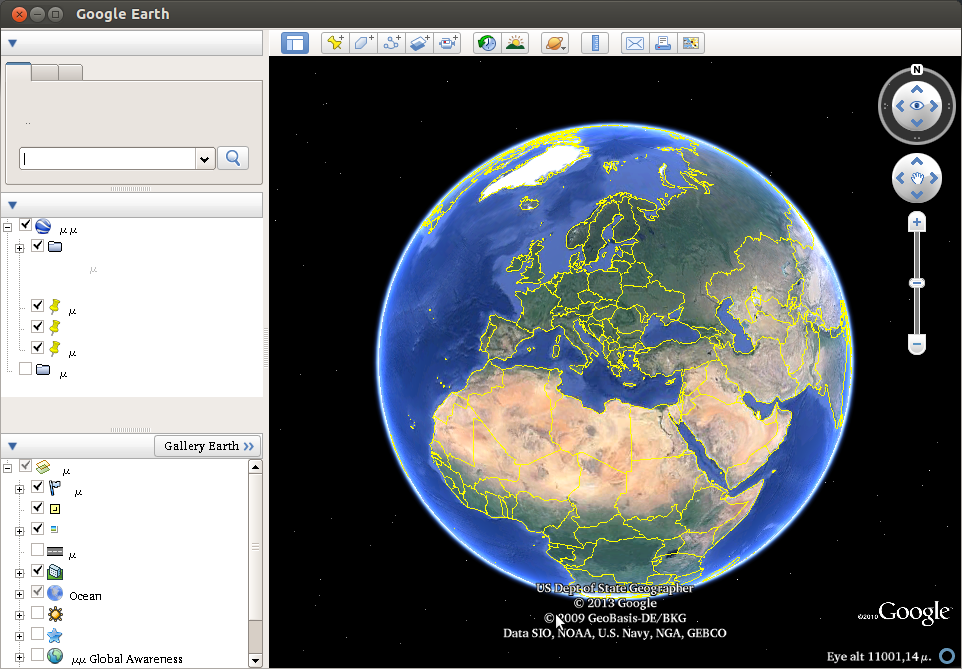Screen dimensions: 962x669
Task: Expand the checked folder under My Places
Action: [x=20, y=248]
